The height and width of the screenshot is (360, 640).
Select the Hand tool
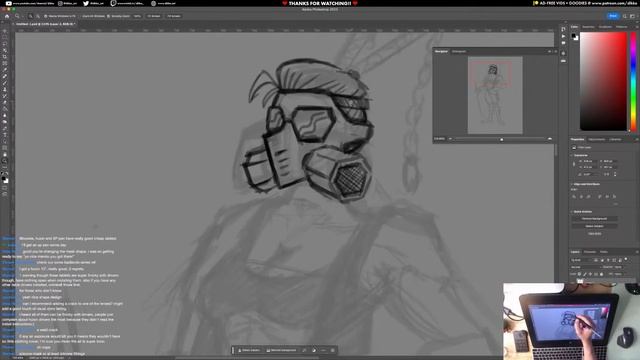pyautogui.click(x=5, y=155)
